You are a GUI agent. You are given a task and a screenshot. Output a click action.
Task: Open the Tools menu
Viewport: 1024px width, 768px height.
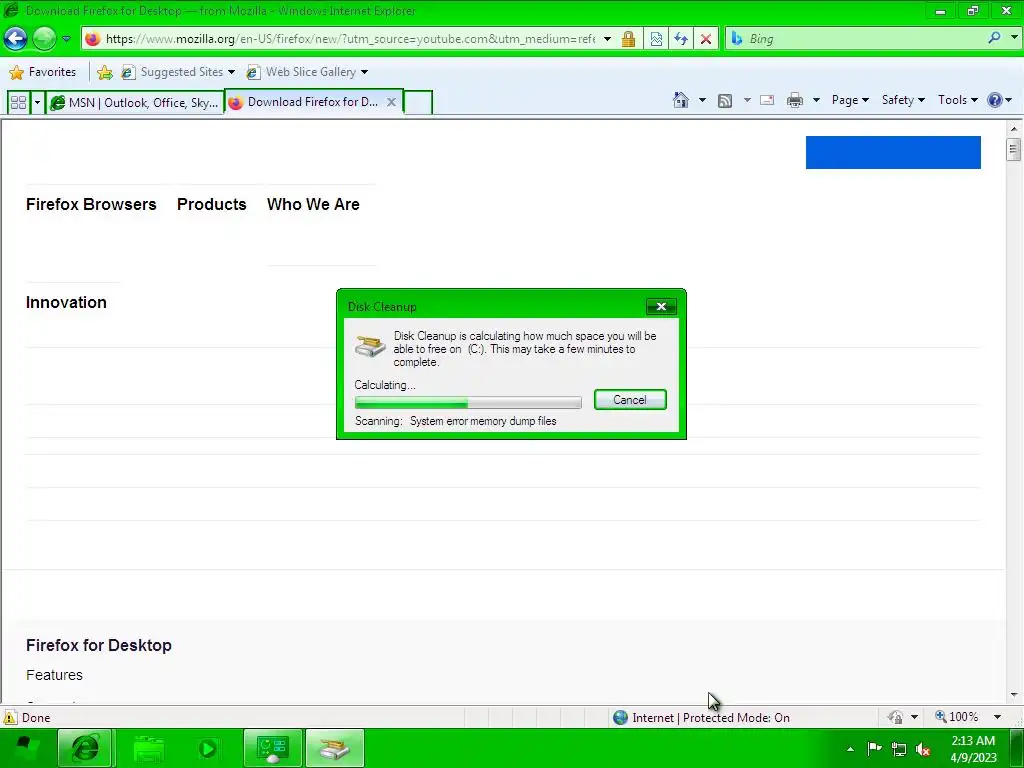957,100
